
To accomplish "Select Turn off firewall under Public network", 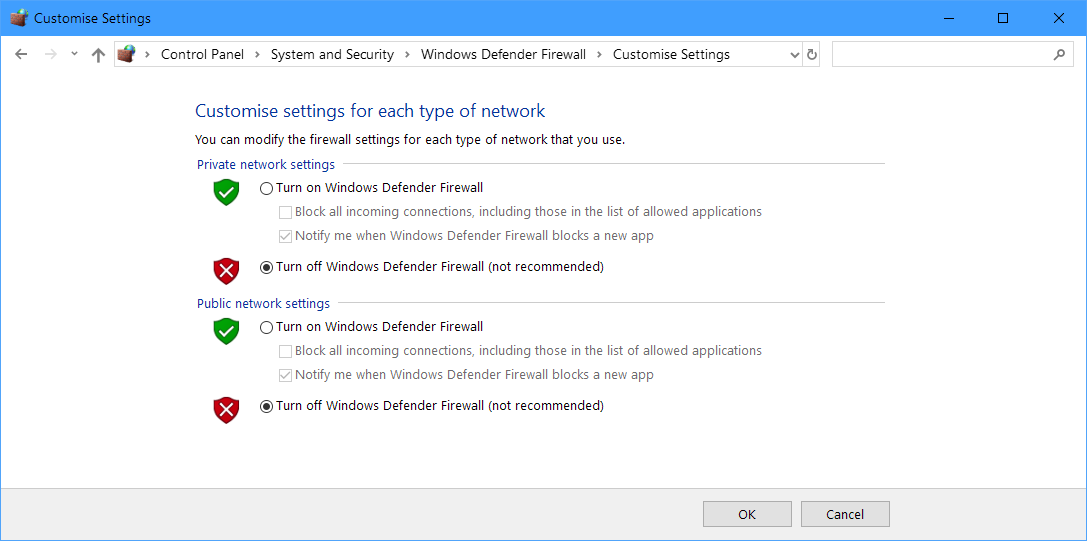I will pos(266,406).
